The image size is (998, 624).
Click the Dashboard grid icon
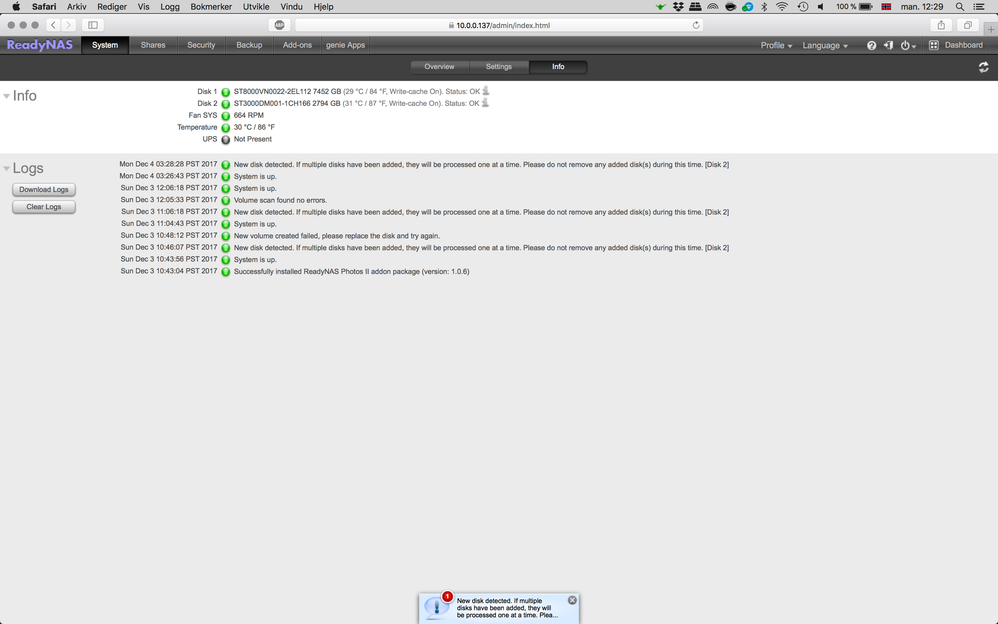(934, 45)
